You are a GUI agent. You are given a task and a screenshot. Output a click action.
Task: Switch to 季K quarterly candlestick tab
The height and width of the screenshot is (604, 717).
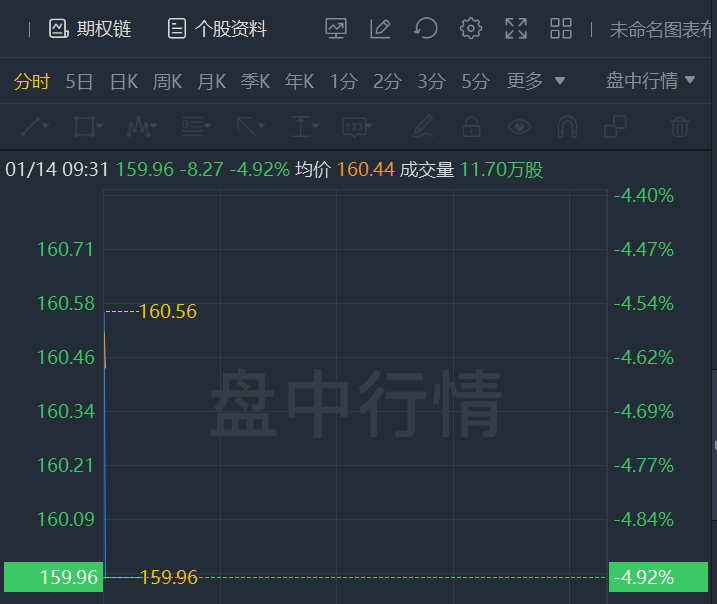tap(255, 81)
